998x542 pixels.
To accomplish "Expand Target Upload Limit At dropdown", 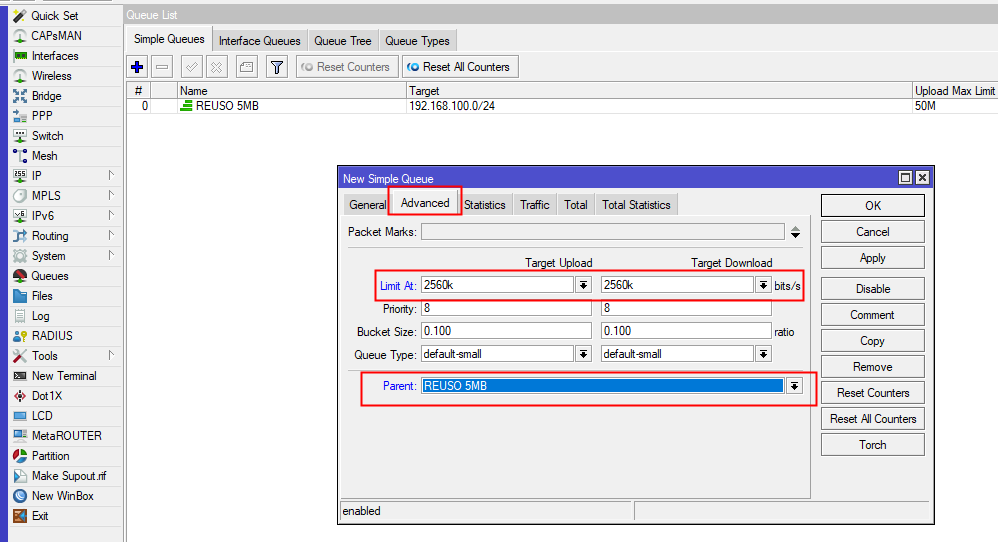I will 583,285.
